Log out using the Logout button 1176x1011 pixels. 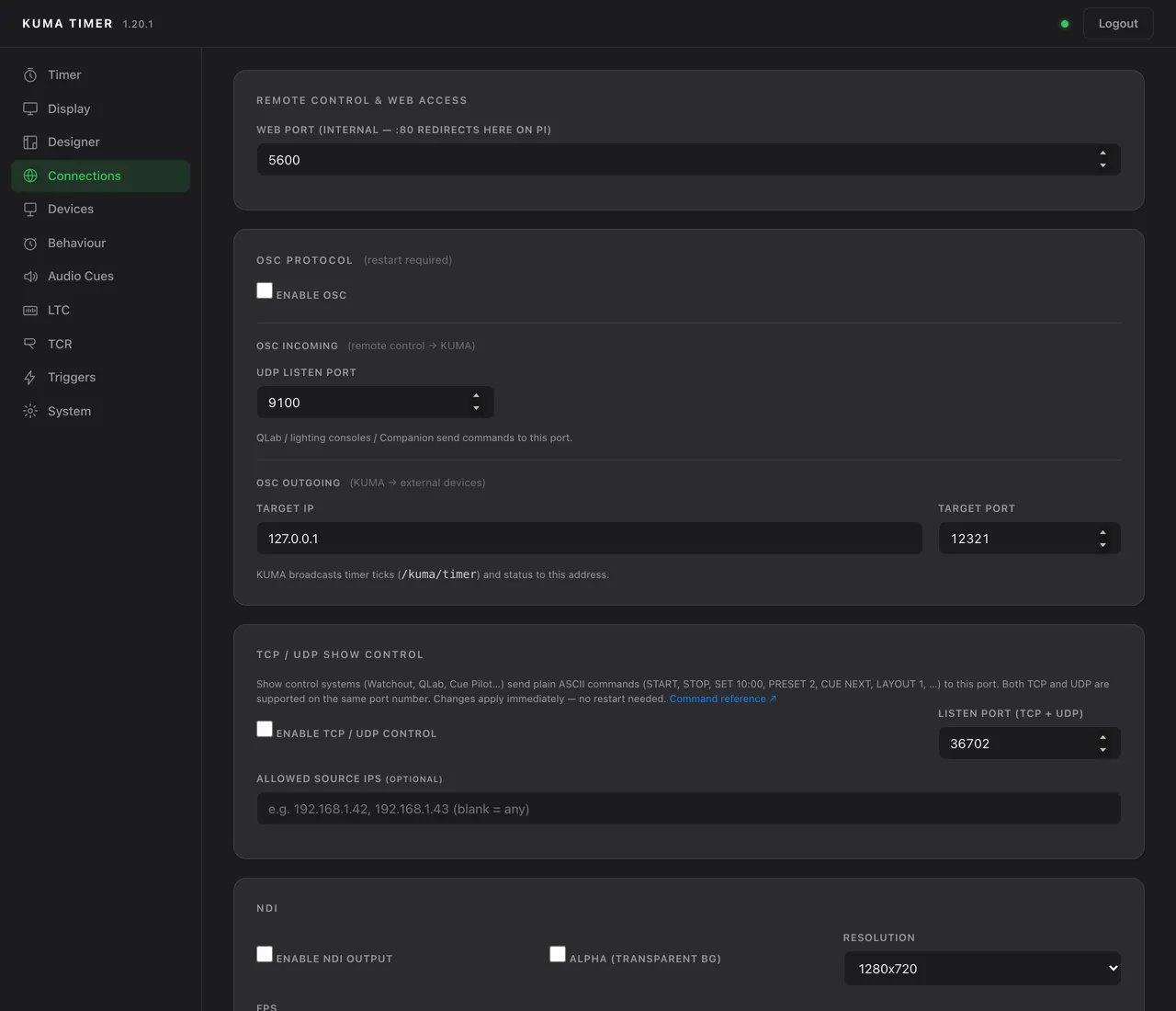(x=1118, y=24)
